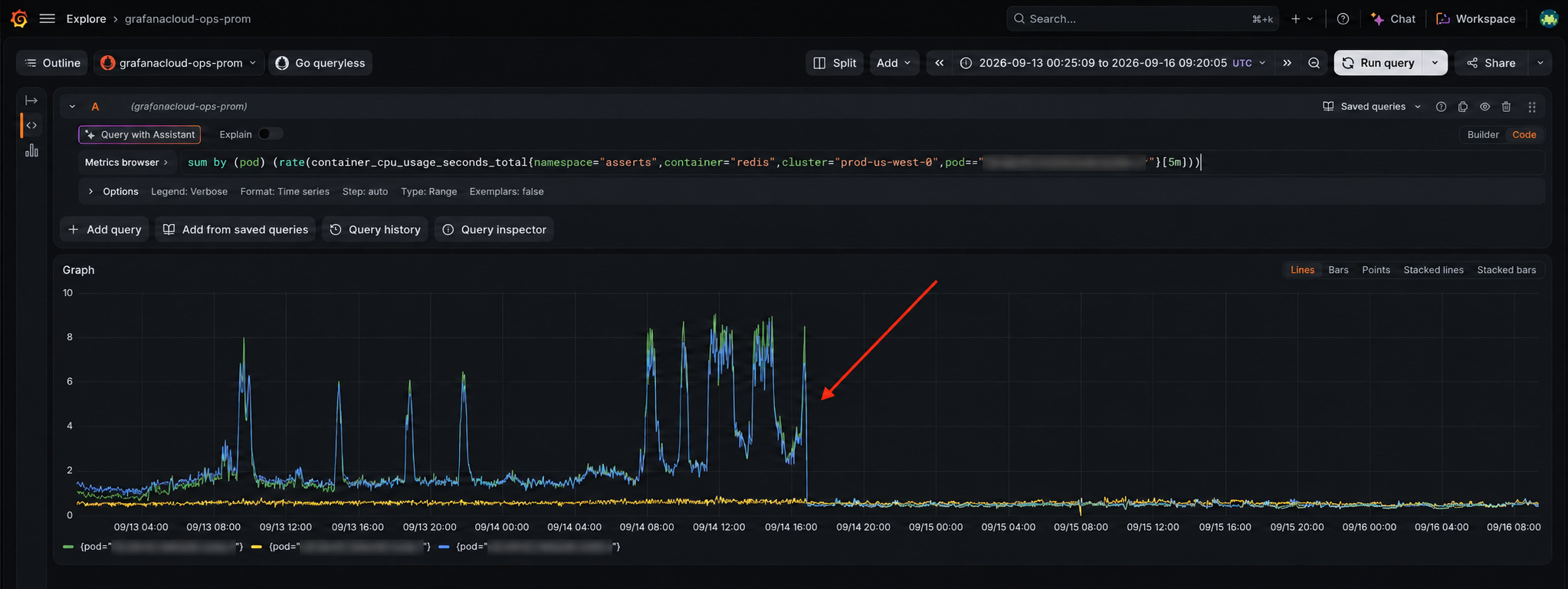Open the Grafana home logo
This screenshot has height=589, width=1568.
coord(19,18)
